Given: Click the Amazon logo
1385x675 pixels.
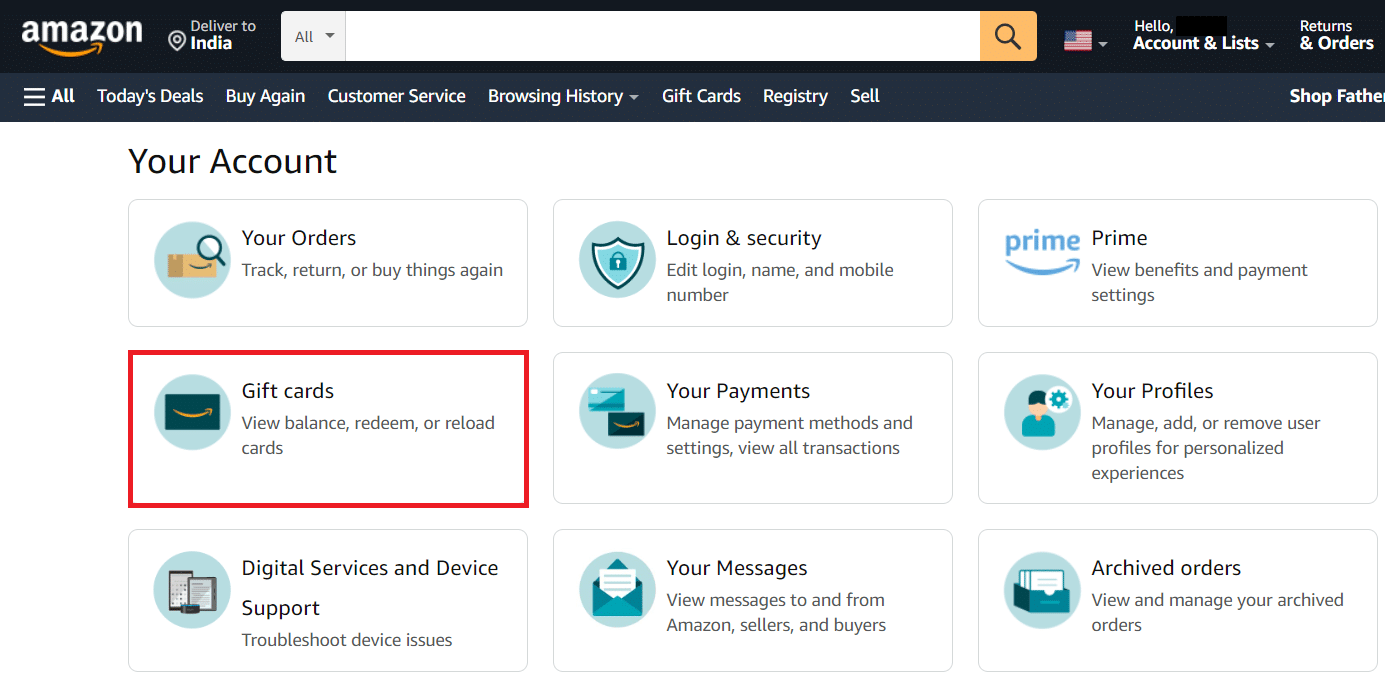Looking at the screenshot, I should tap(82, 37).
